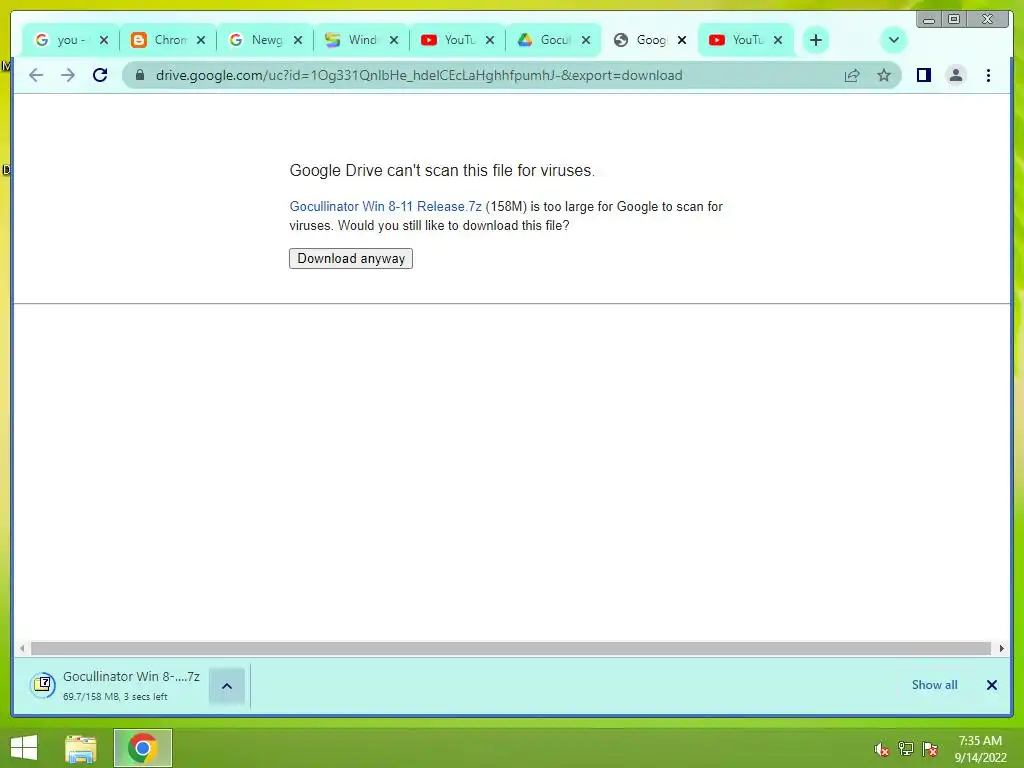
Task: Open the Chrome profile avatar
Action: 955,75
